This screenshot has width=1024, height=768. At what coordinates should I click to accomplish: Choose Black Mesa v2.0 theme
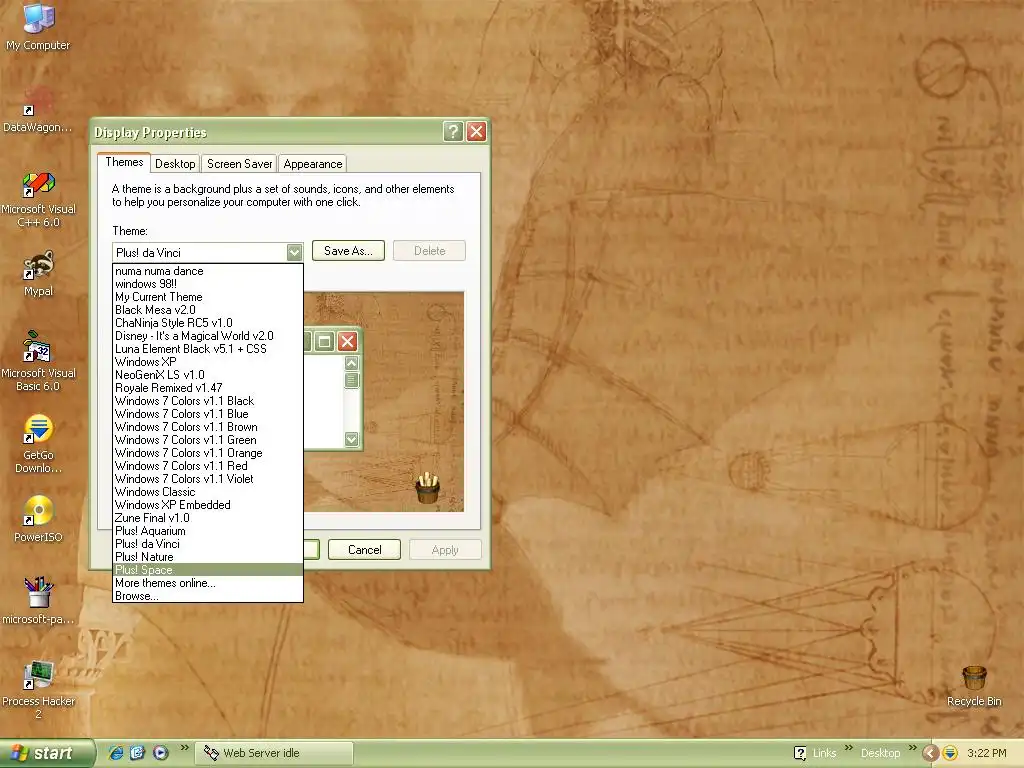[208, 310]
